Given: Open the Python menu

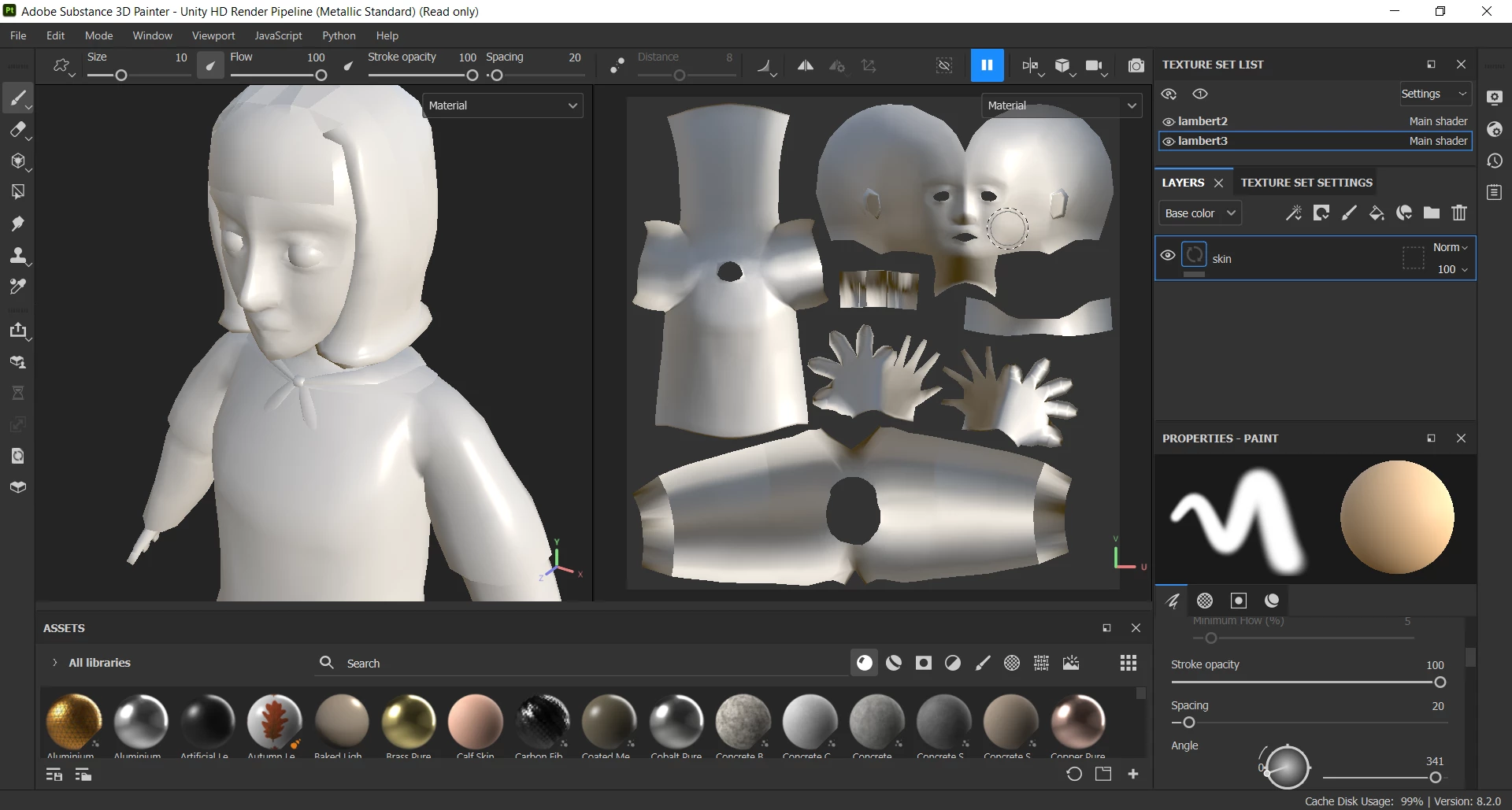Looking at the screenshot, I should pos(339,35).
